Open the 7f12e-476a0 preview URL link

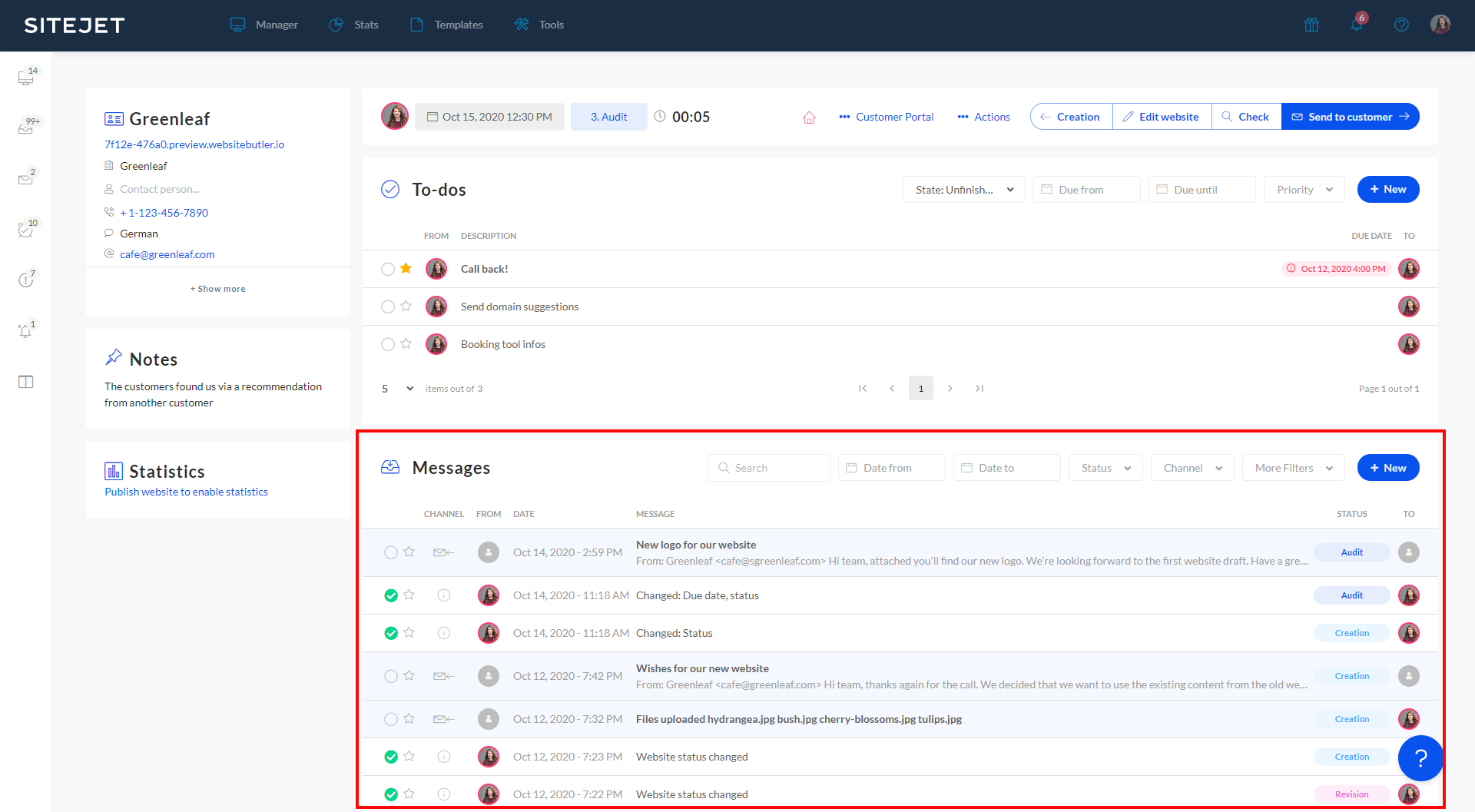click(x=194, y=144)
